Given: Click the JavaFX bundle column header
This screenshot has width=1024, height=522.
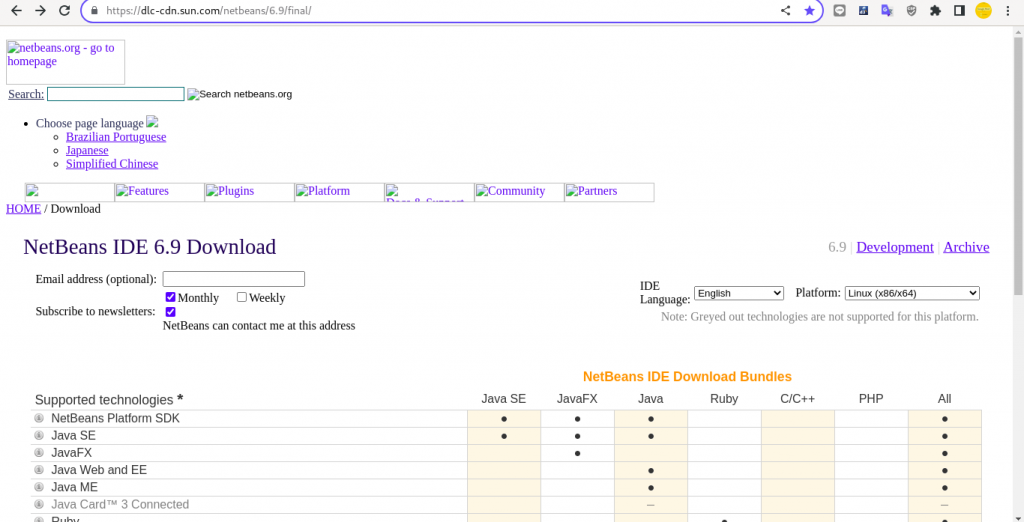Looking at the screenshot, I should pos(577,399).
